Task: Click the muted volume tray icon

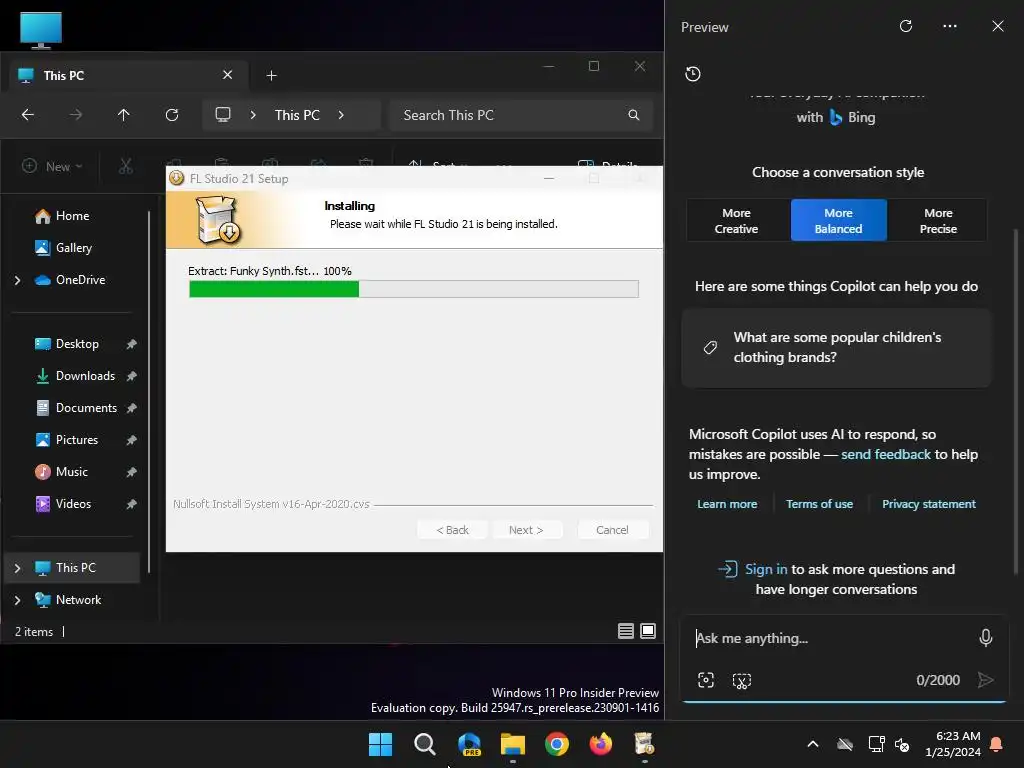Action: (902, 744)
